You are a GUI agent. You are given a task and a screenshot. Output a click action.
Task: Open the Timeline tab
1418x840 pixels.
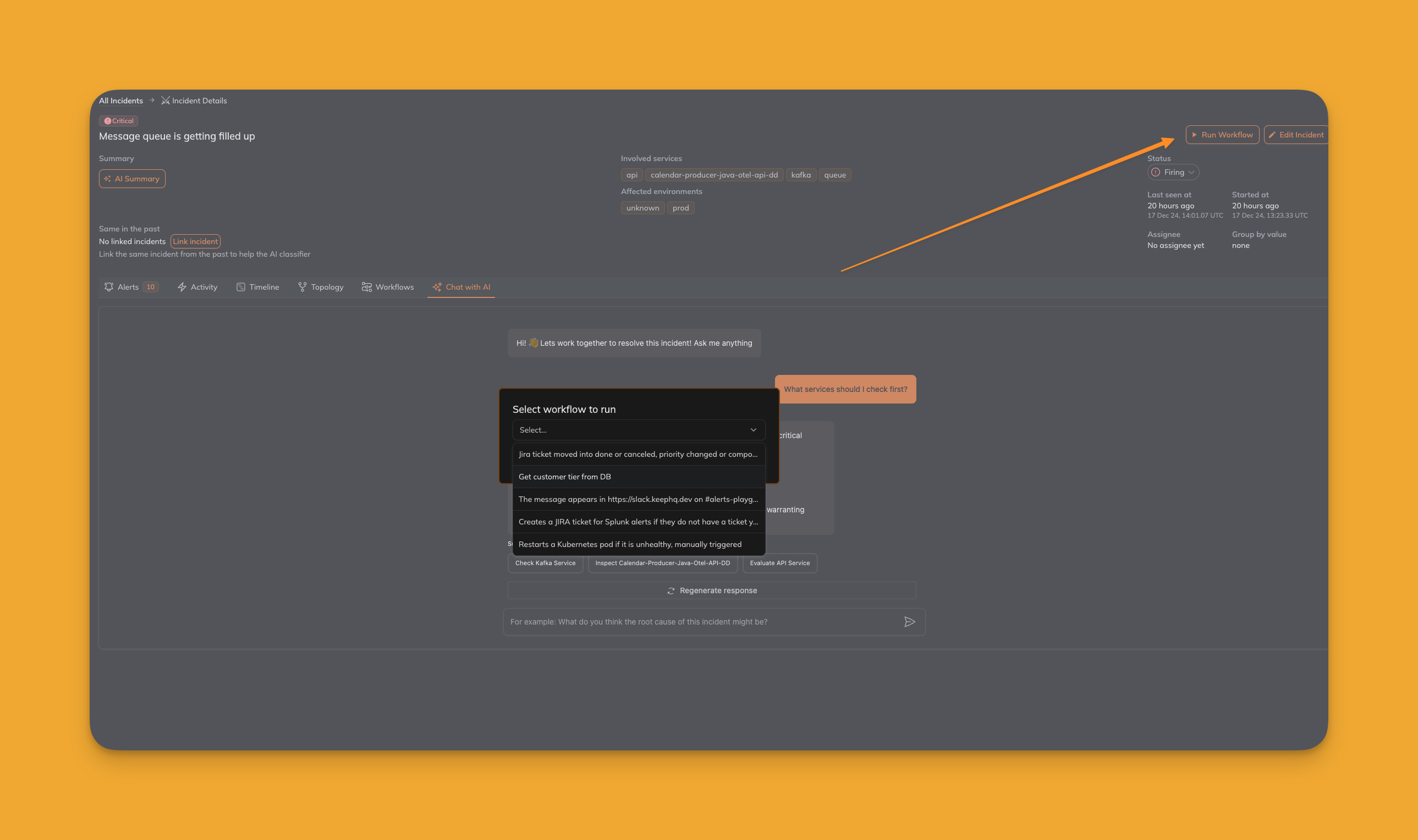click(x=257, y=287)
